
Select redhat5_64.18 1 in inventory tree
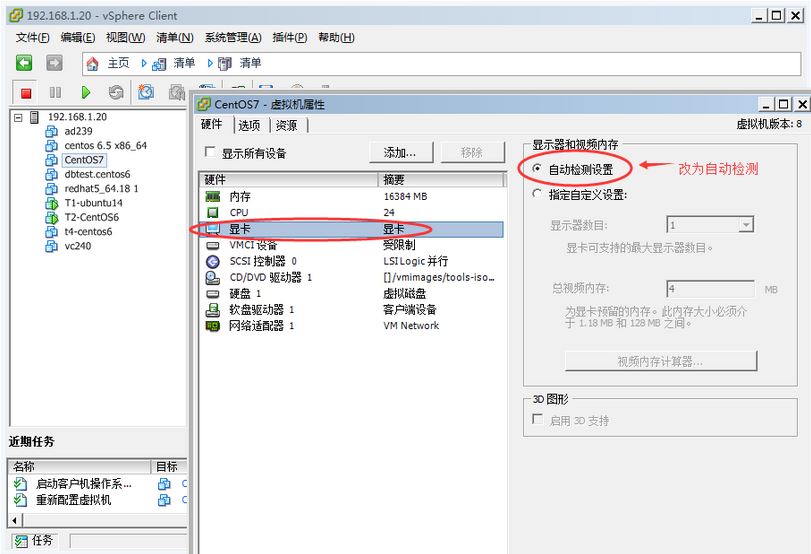point(101,189)
